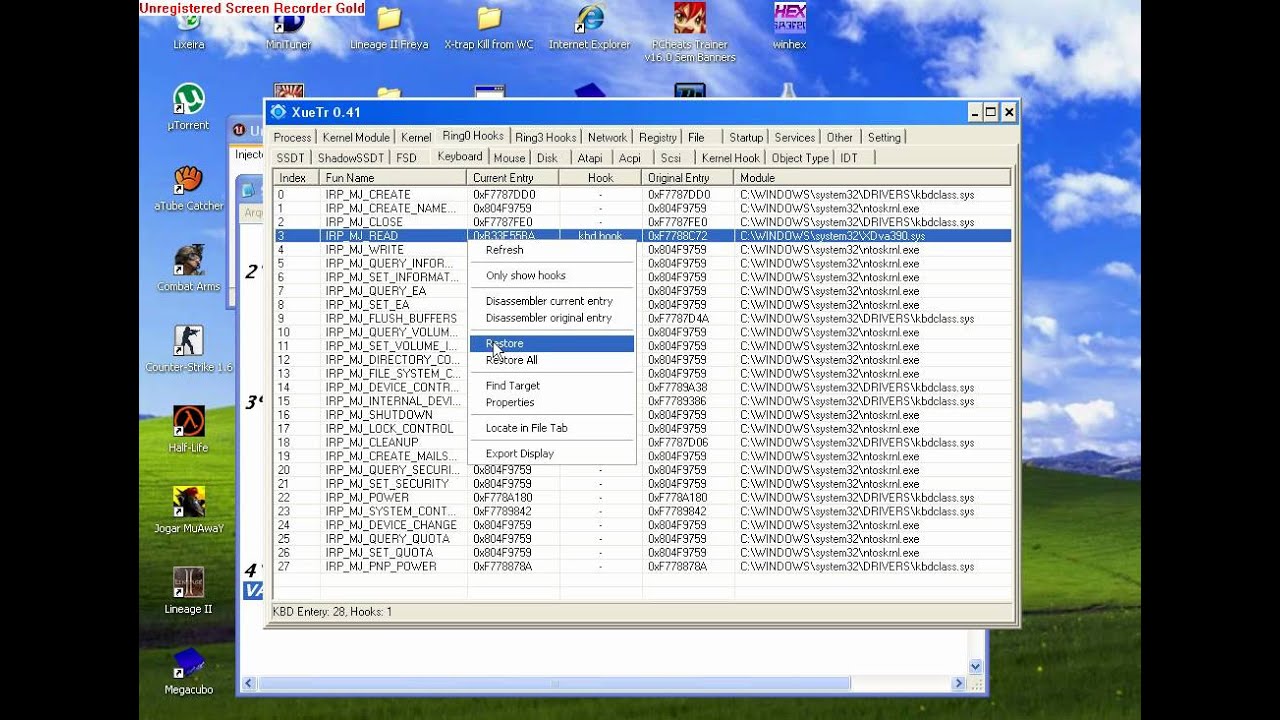Click the Index column header
Image resolution: width=1280 pixels, height=720 pixels.
296,178
